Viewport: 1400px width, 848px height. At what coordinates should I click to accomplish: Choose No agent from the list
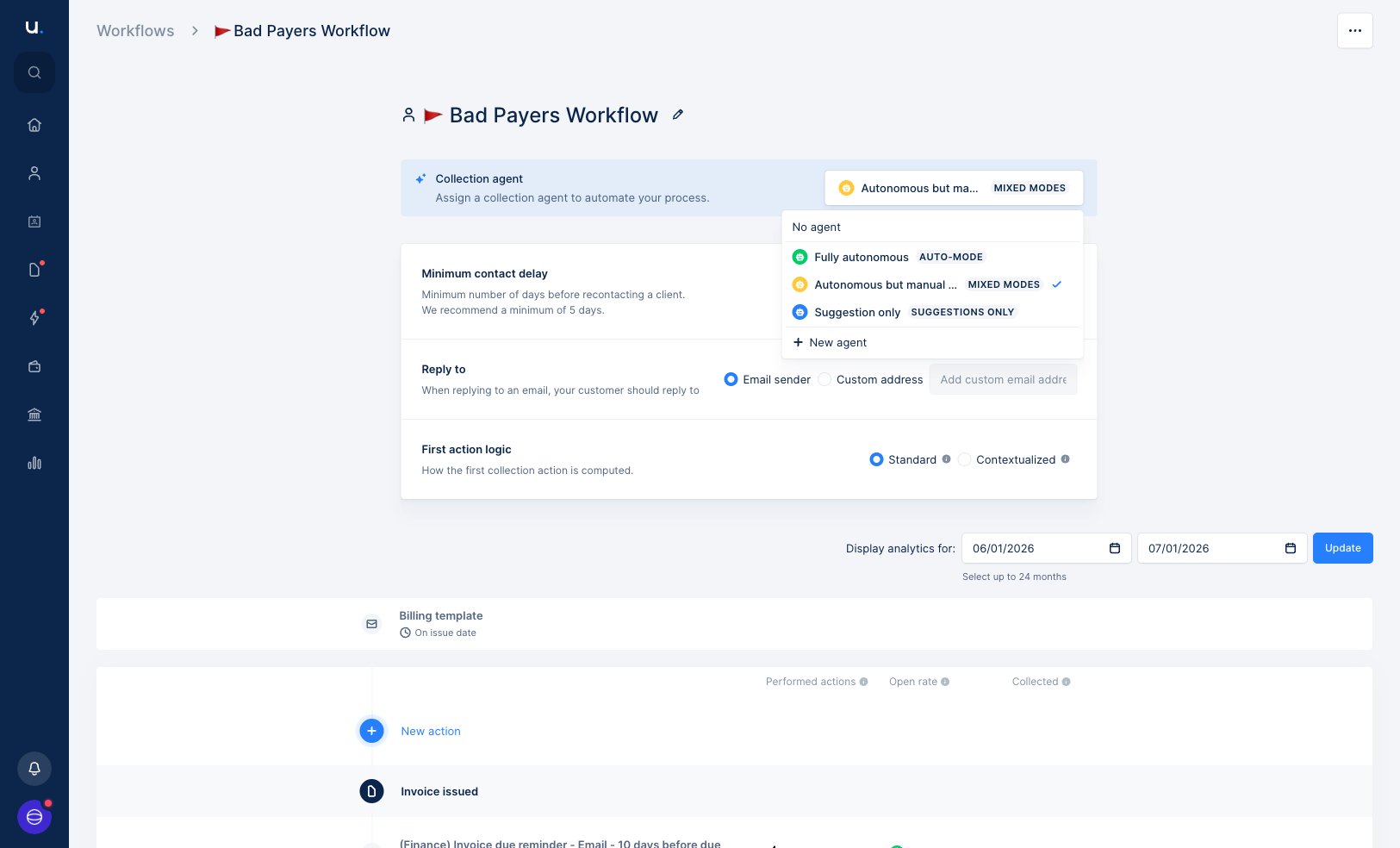(932, 227)
